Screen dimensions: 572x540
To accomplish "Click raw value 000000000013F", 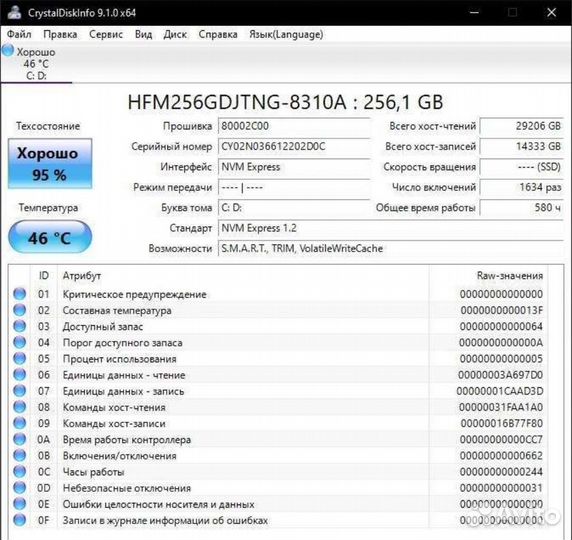I will click(x=502, y=310).
